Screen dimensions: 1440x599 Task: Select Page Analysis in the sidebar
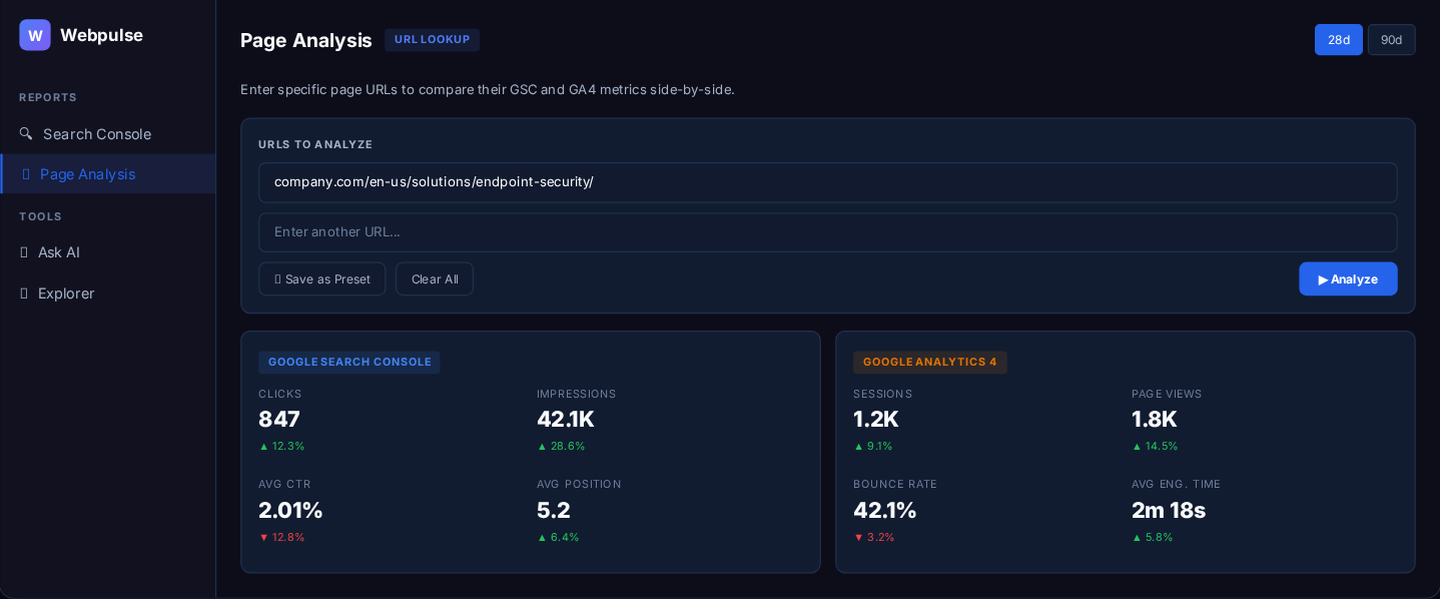point(108,174)
